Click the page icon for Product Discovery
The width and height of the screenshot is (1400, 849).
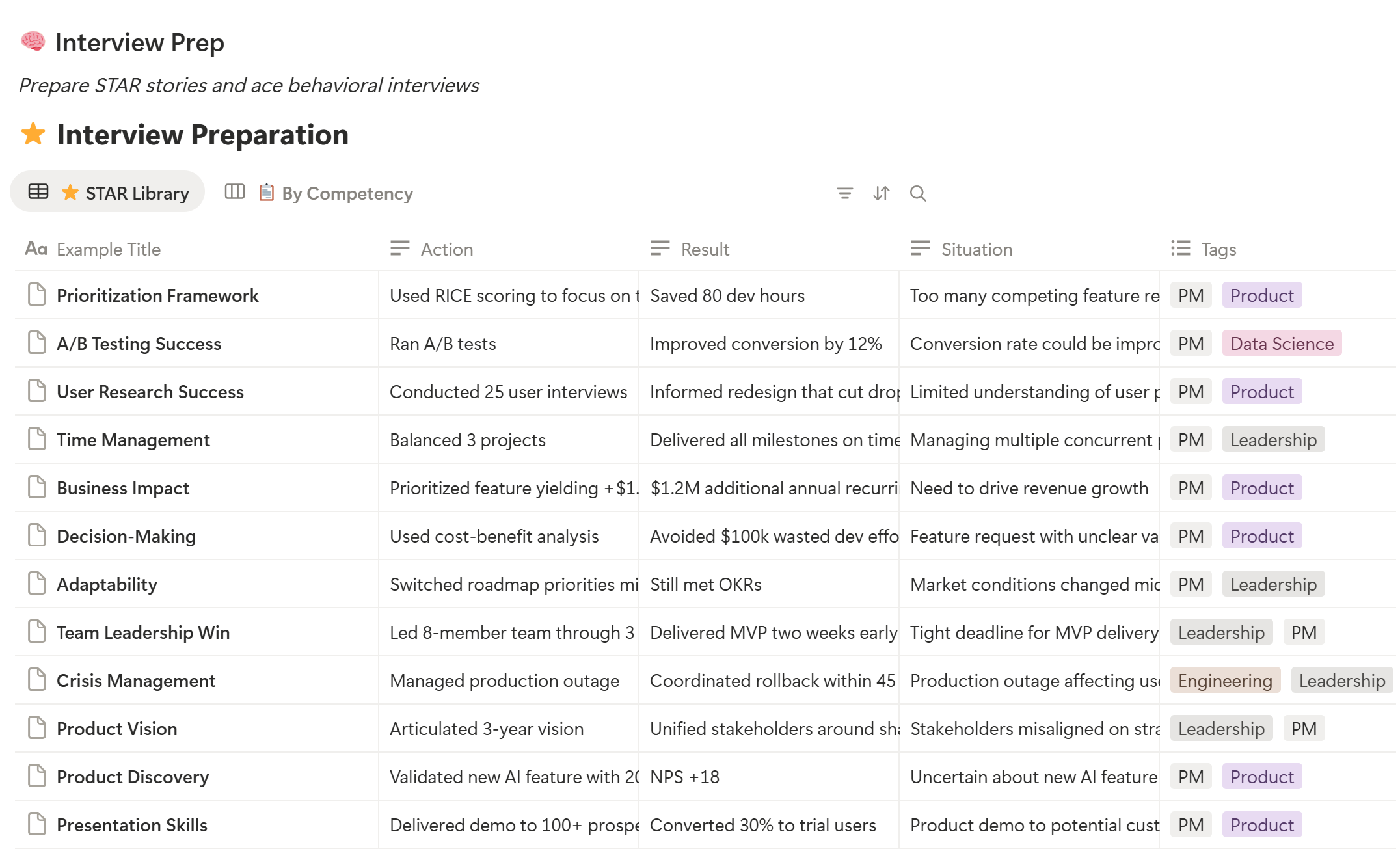[x=37, y=776]
